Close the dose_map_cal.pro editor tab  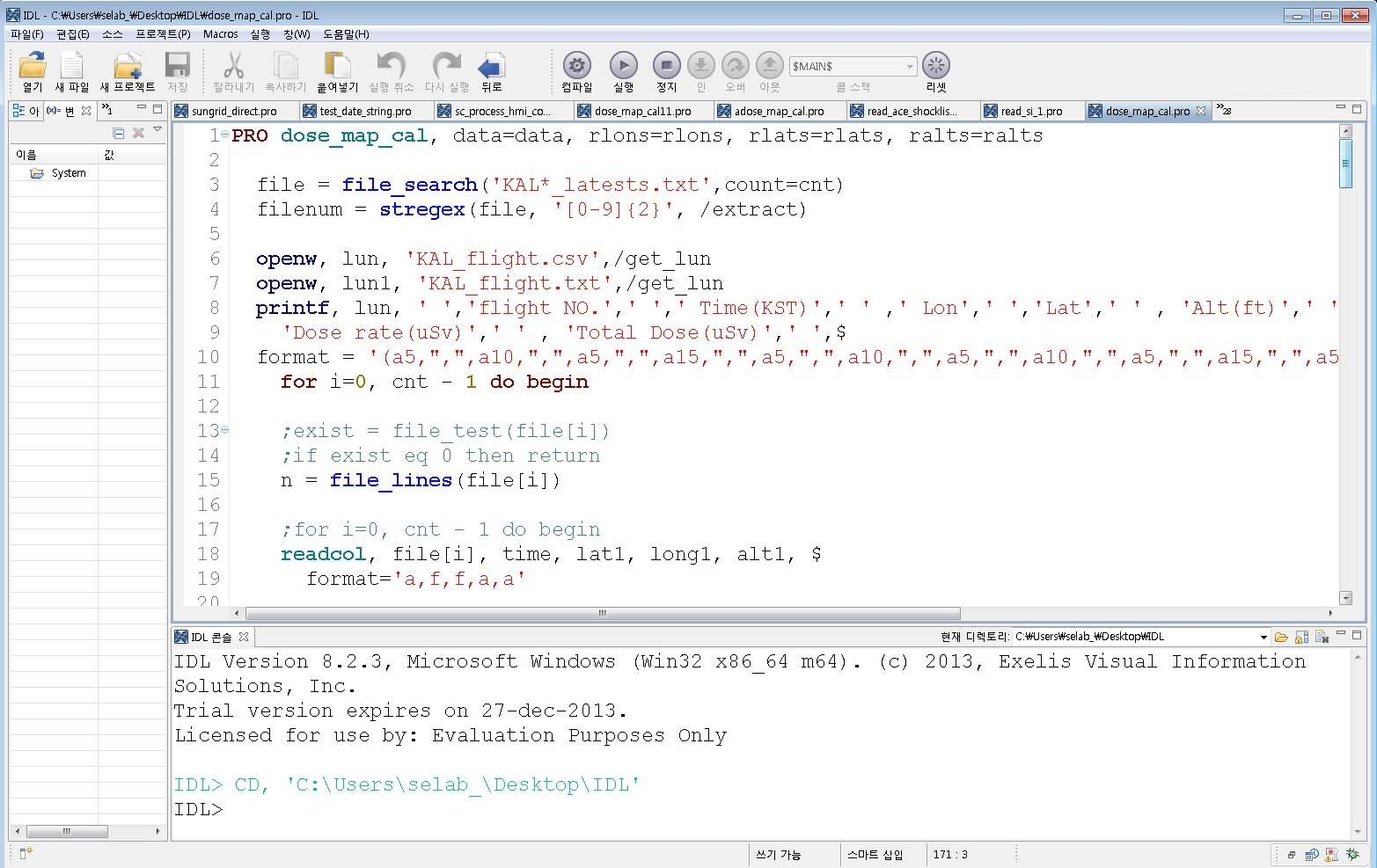(1201, 111)
